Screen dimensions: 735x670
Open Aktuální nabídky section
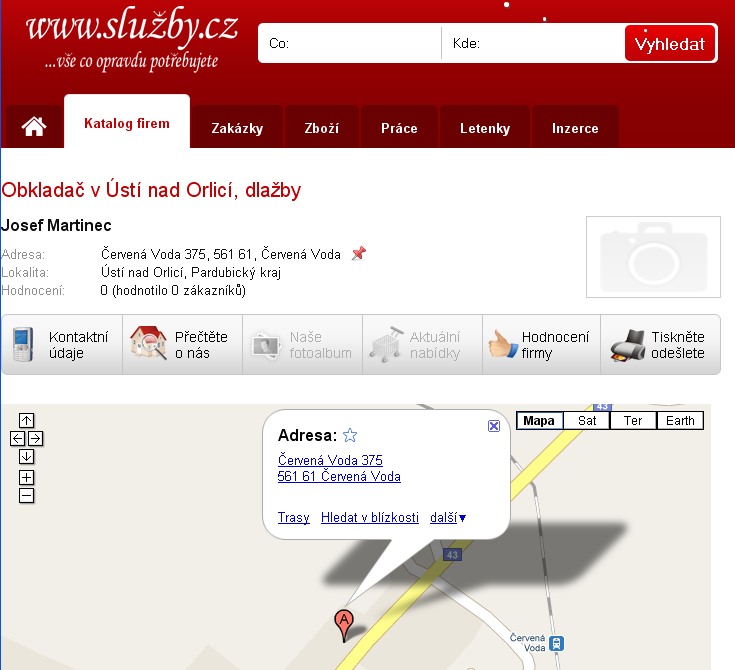[422, 345]
